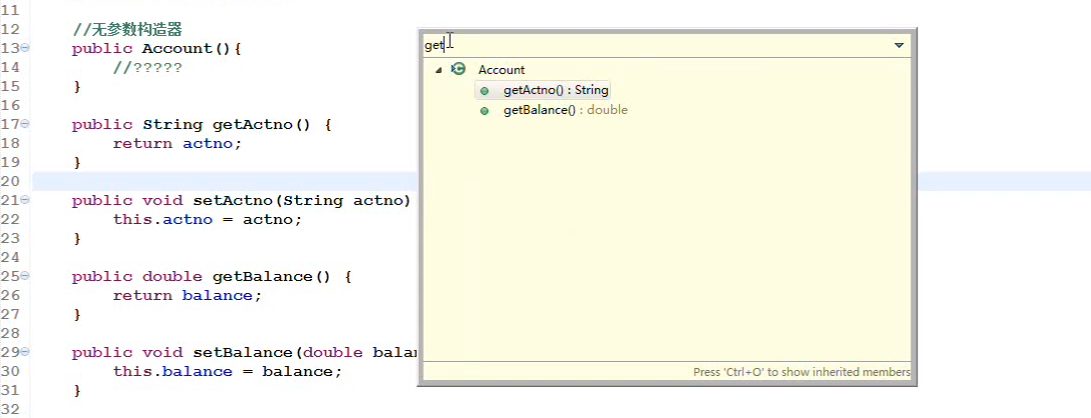1091x418 pixels.
Task: Click the 'Press Ctrl+O to show inherited members' text
Action: (802, 372)
